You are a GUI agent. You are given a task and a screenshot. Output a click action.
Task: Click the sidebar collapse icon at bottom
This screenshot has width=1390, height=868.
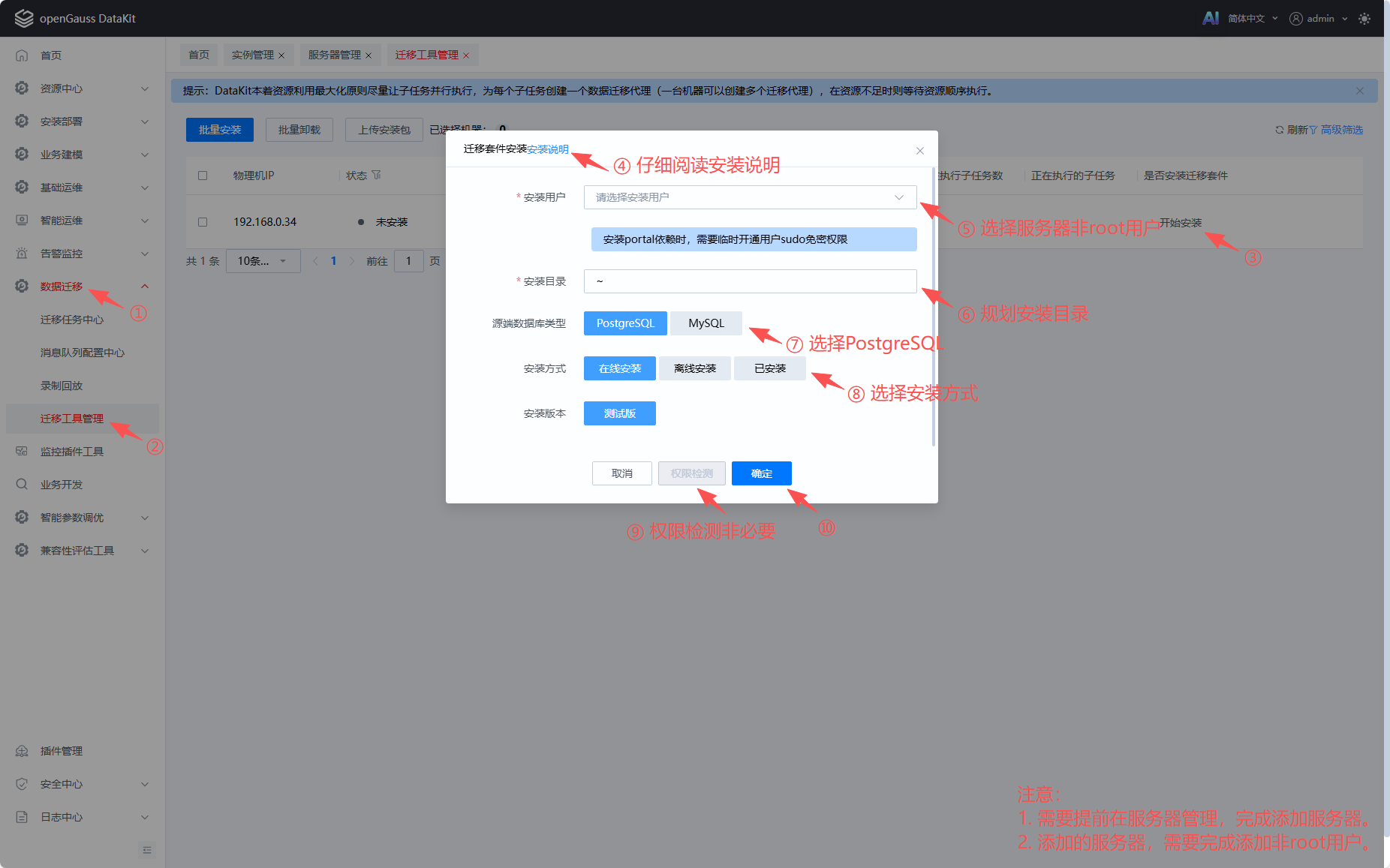[x=147, y=850]
